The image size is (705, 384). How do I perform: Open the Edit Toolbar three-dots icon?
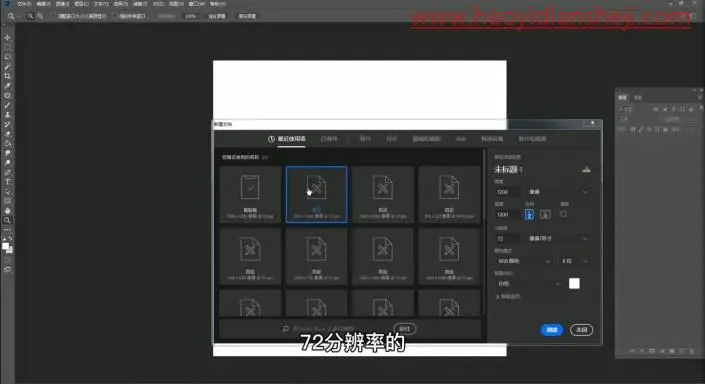[x=7, y=230]
